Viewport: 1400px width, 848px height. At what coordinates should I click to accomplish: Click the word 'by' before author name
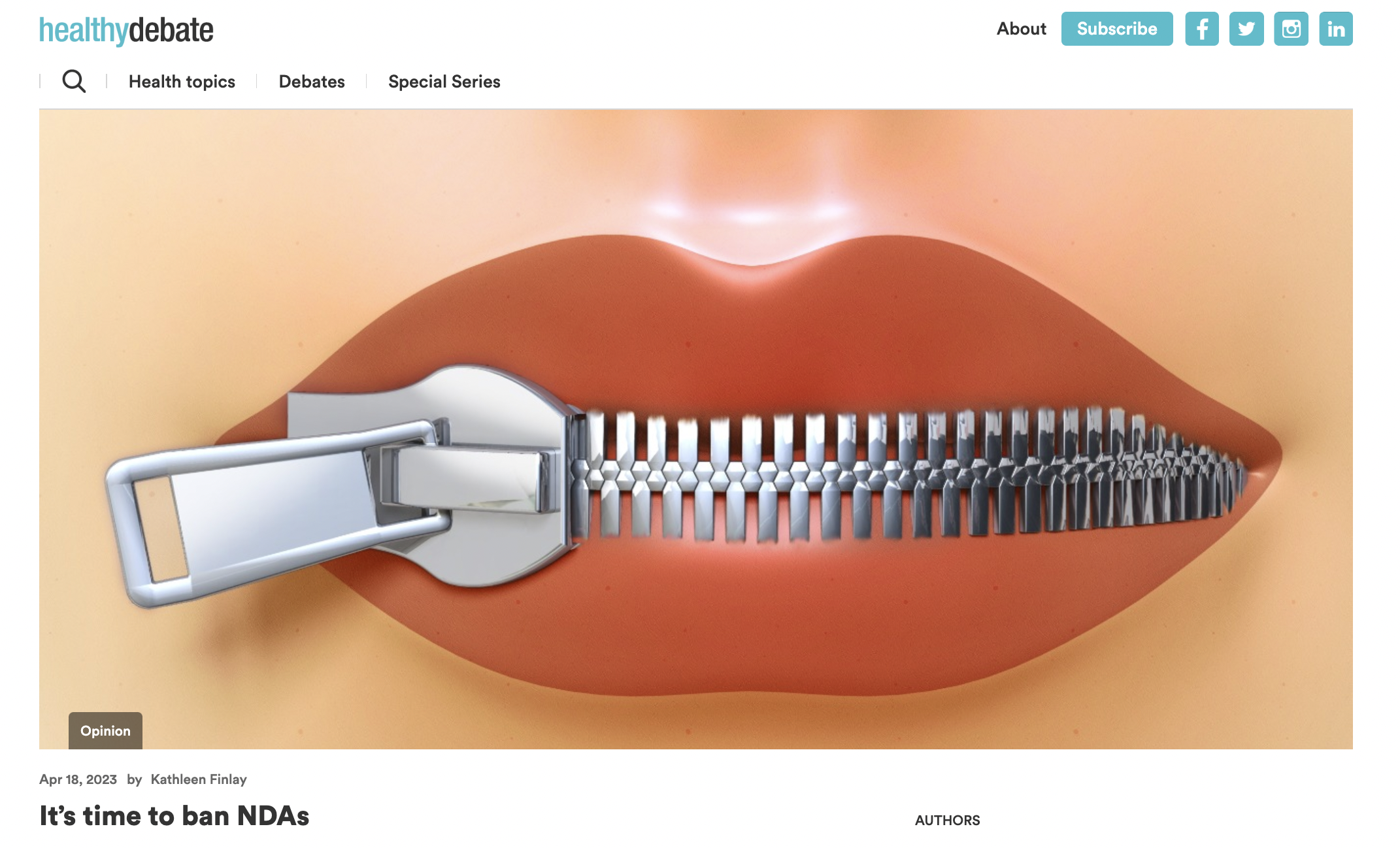click(x=134, y=779)
